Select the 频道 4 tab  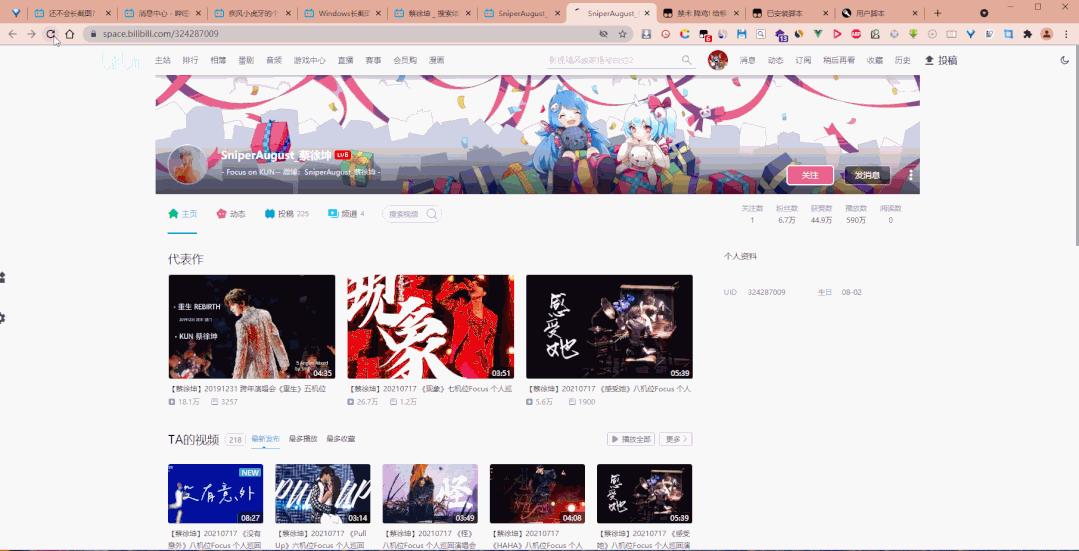[346, 214]
